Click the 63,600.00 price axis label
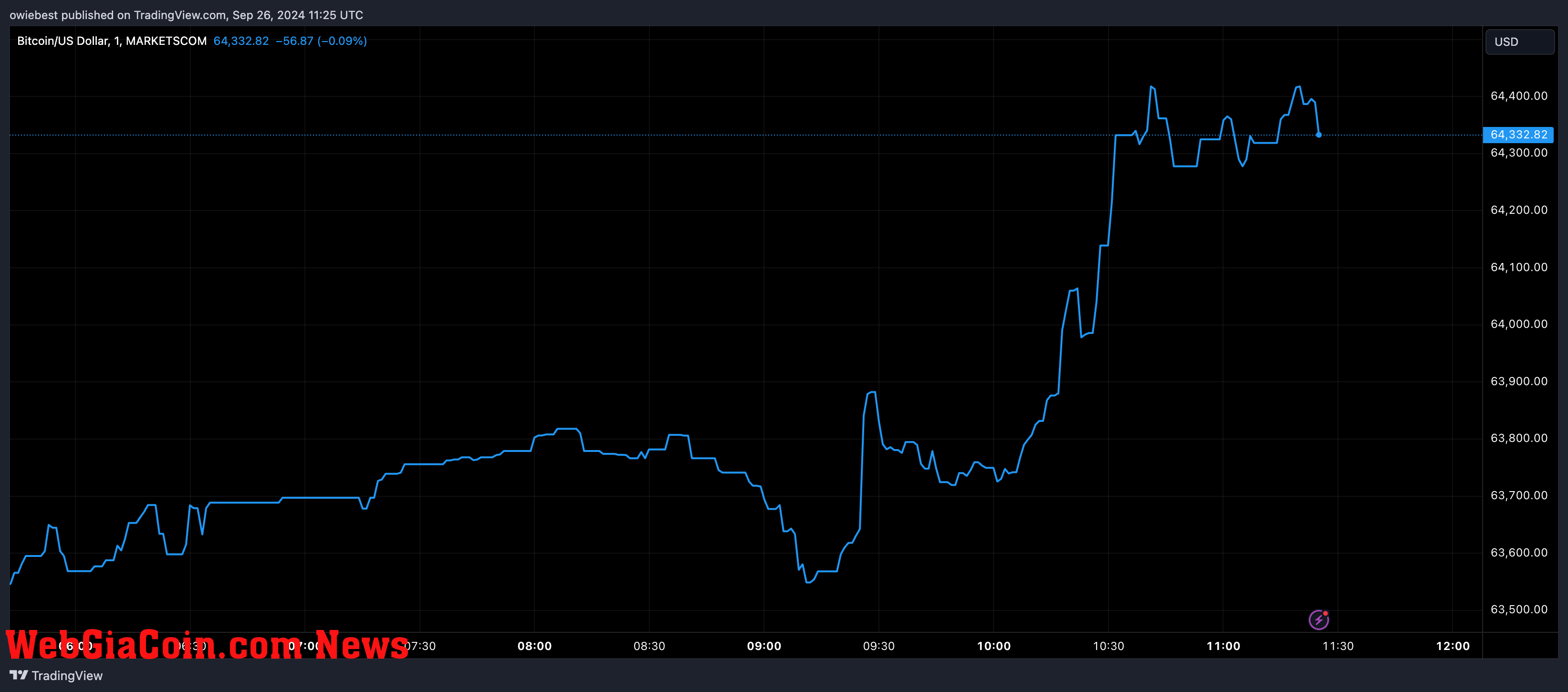The width and height of the screenshot is (1568, 692). tap(1519, 552)
